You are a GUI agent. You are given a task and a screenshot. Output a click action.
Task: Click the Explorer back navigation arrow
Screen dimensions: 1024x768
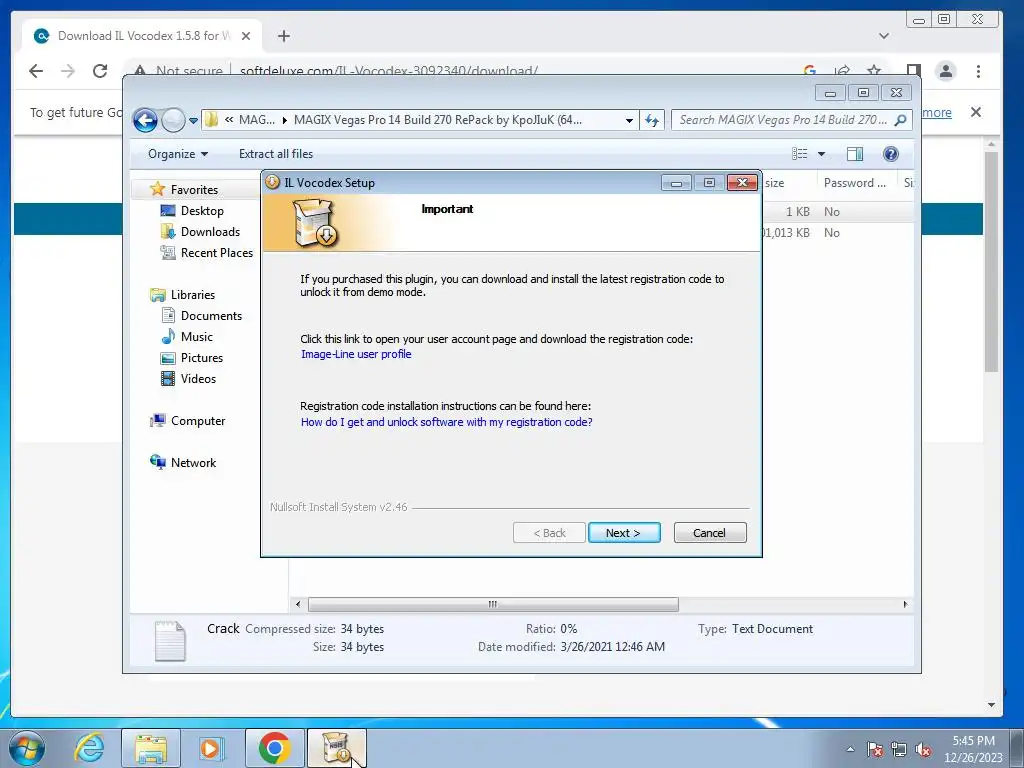point(145,120)
